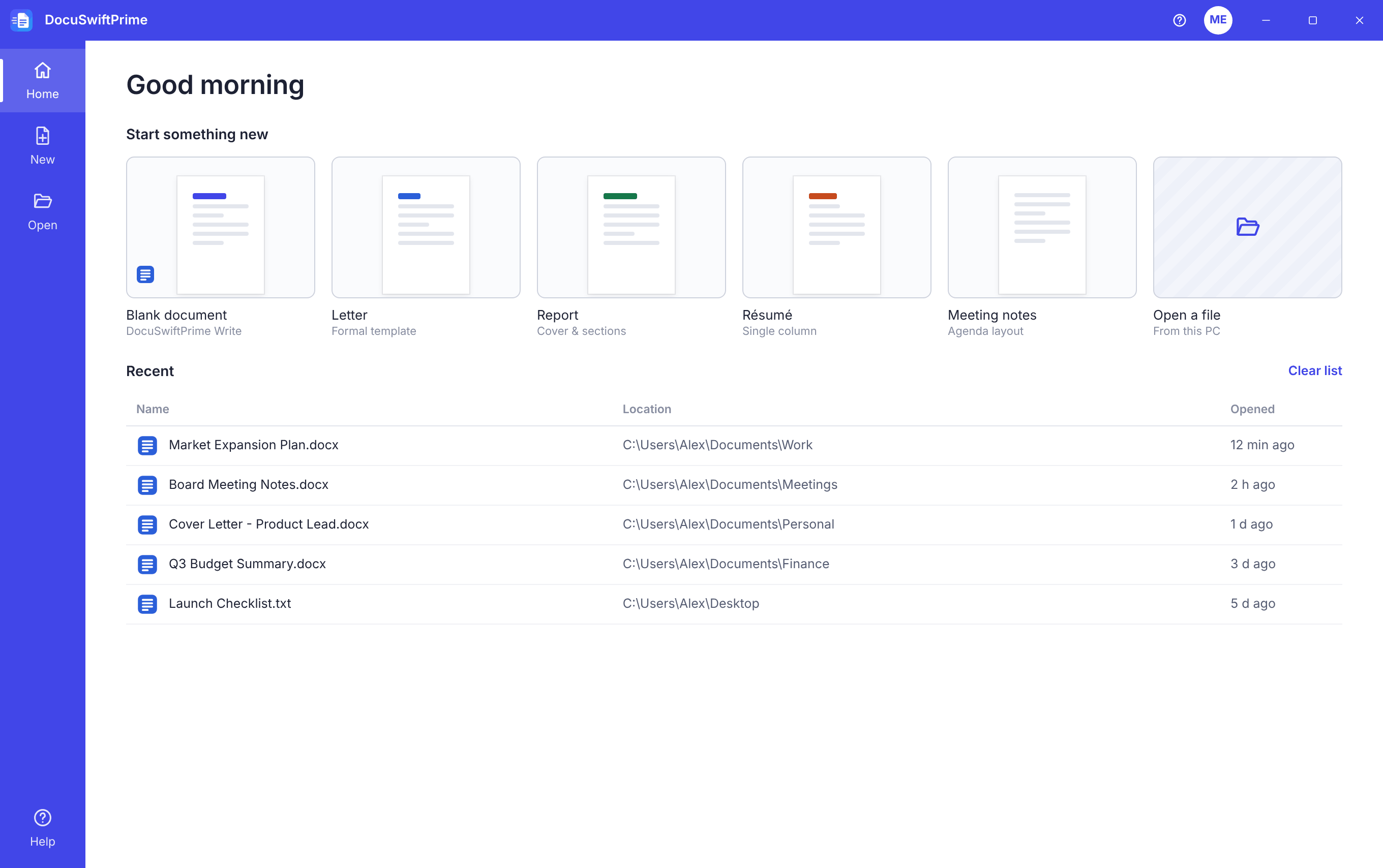Click the Résumé template label
This screenshot has width=1383, height=868.
(x=767, y=315)
